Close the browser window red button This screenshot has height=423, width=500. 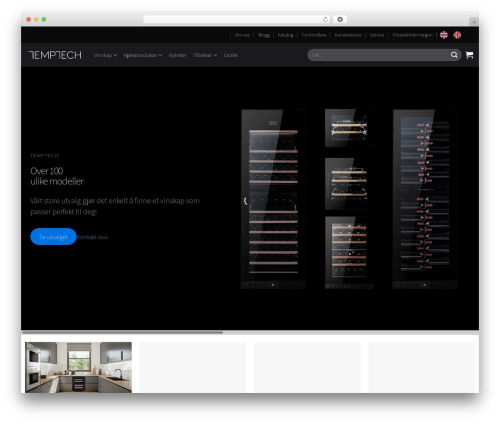click(29, 19)
